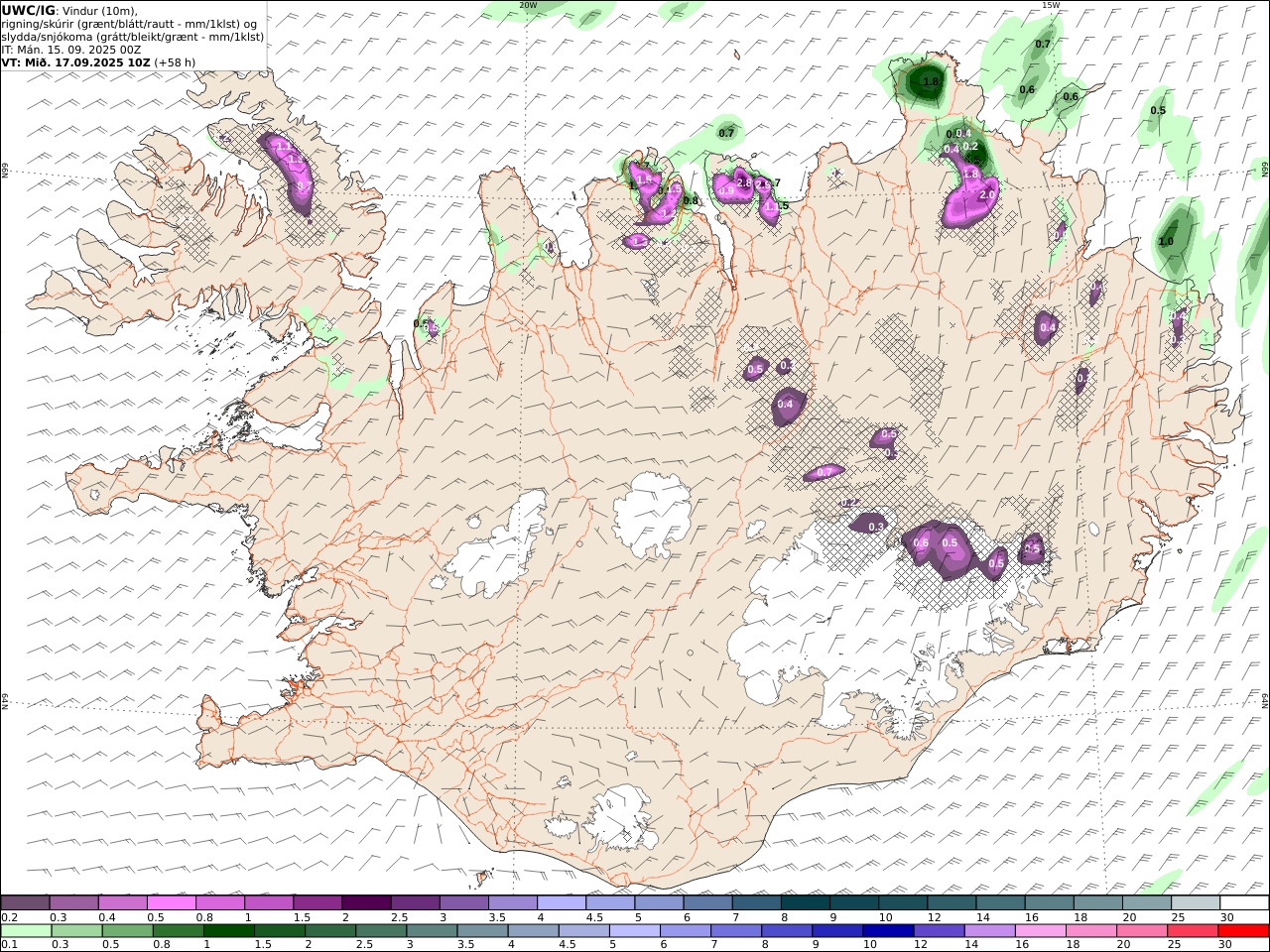Click the bright red 30 rain legend swatch

[1243, 930]
